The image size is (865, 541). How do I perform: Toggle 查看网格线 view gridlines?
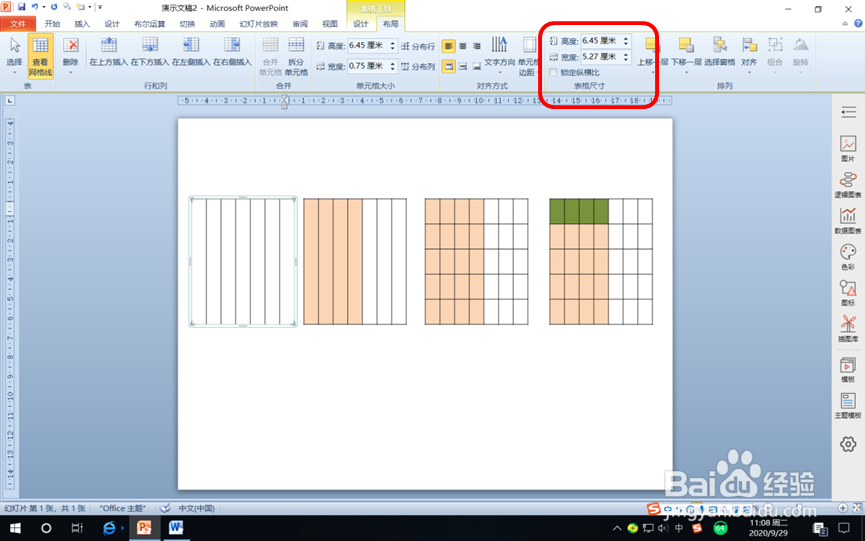click(x=40, y=56)
